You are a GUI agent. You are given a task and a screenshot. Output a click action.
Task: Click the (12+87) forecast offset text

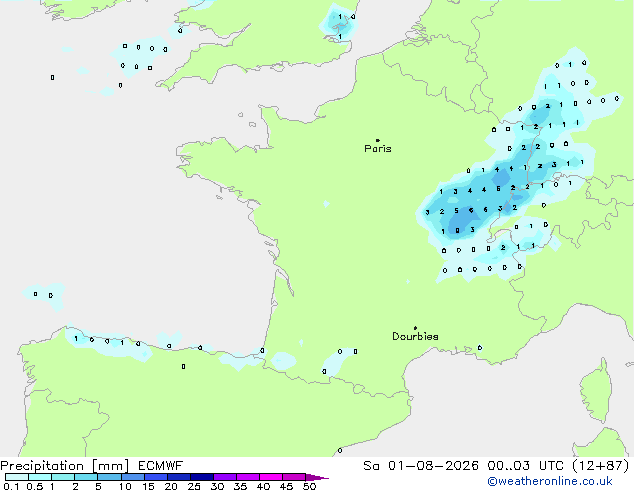pyautogui.click(x=601, y=466)
